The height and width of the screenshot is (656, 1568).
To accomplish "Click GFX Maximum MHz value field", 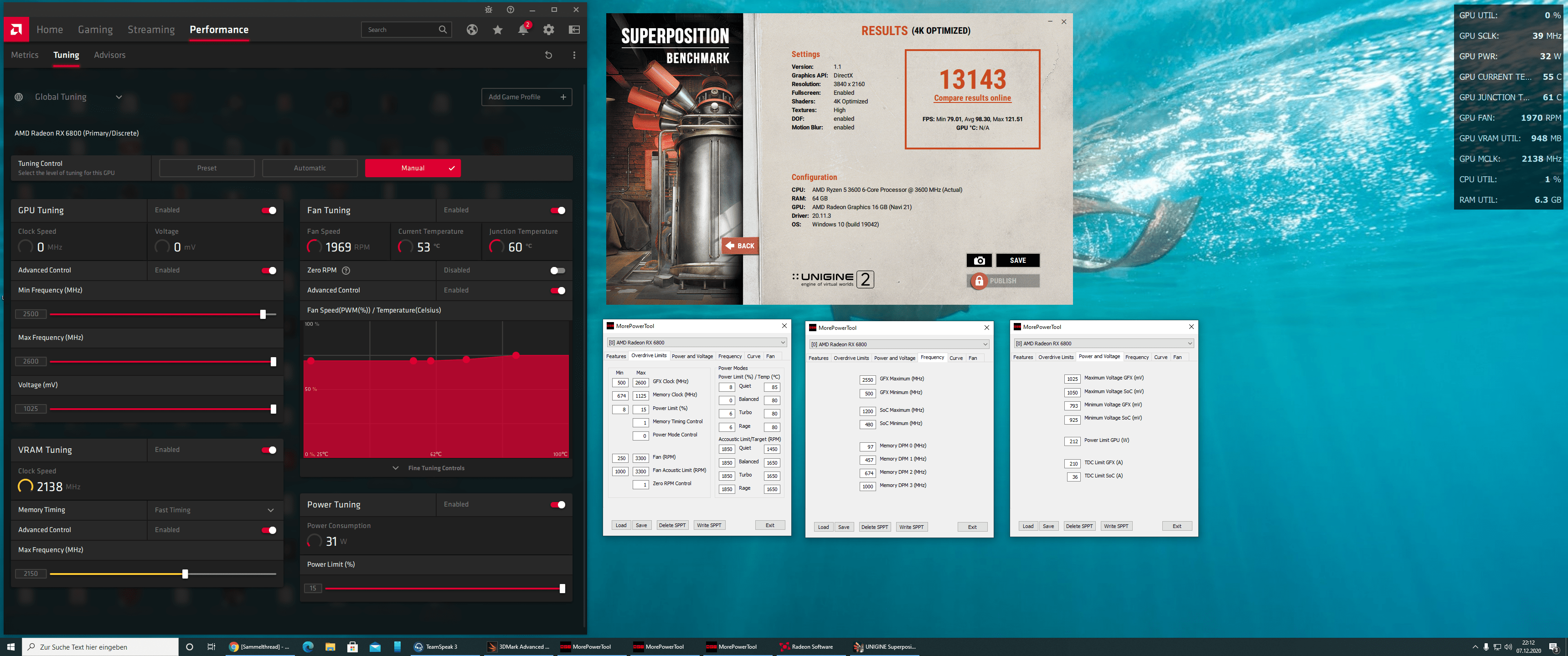I will pyautogui.click(x=867, y=380).
